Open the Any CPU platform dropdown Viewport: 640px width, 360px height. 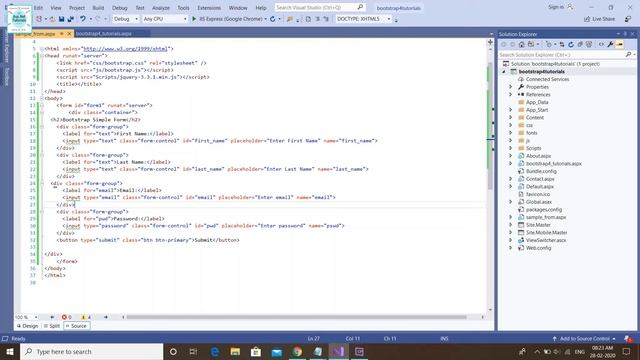[x=165, y=19]
